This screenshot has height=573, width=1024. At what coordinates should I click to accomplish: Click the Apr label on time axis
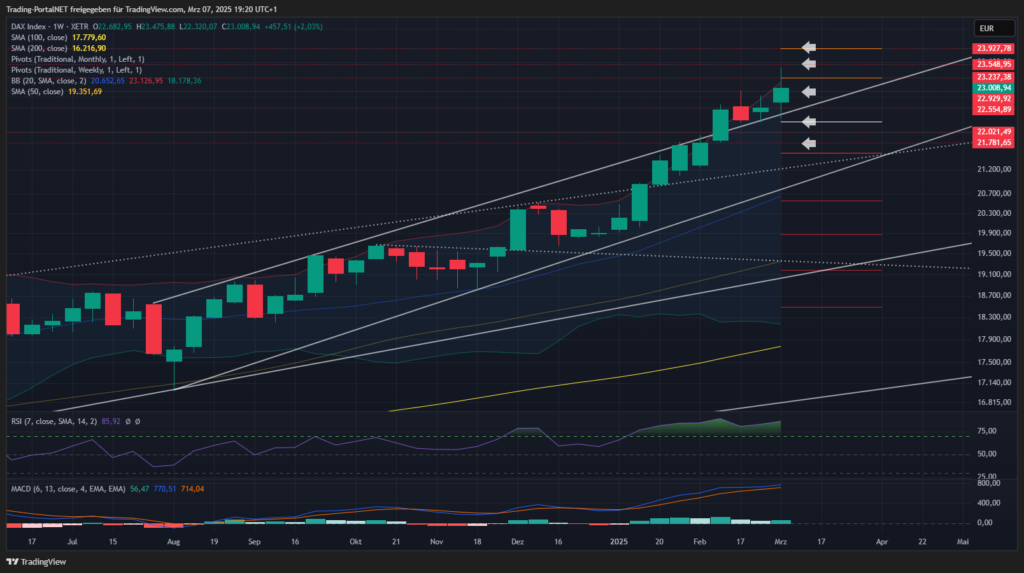882,542
